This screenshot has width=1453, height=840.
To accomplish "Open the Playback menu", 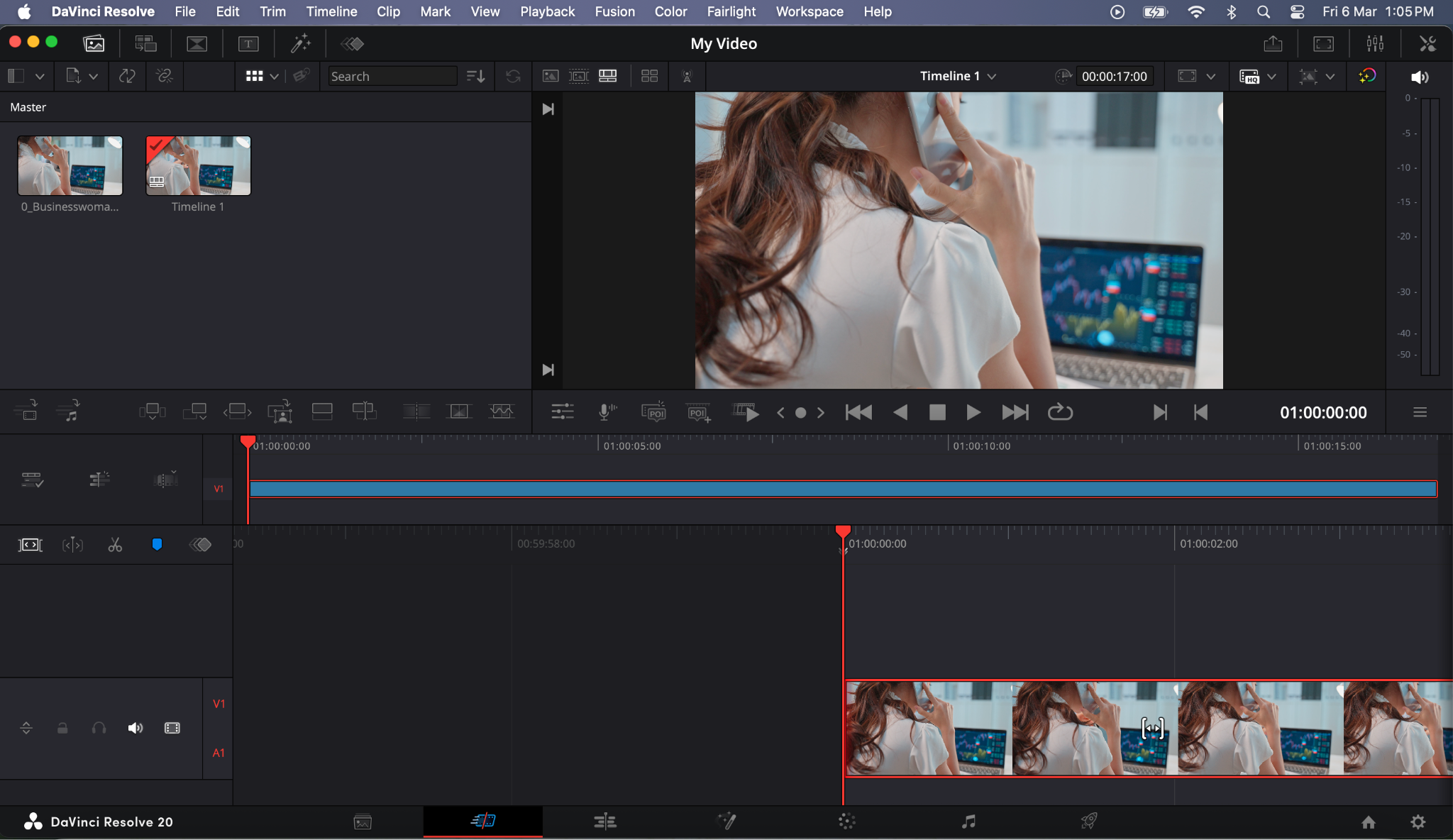I will 546,11.
